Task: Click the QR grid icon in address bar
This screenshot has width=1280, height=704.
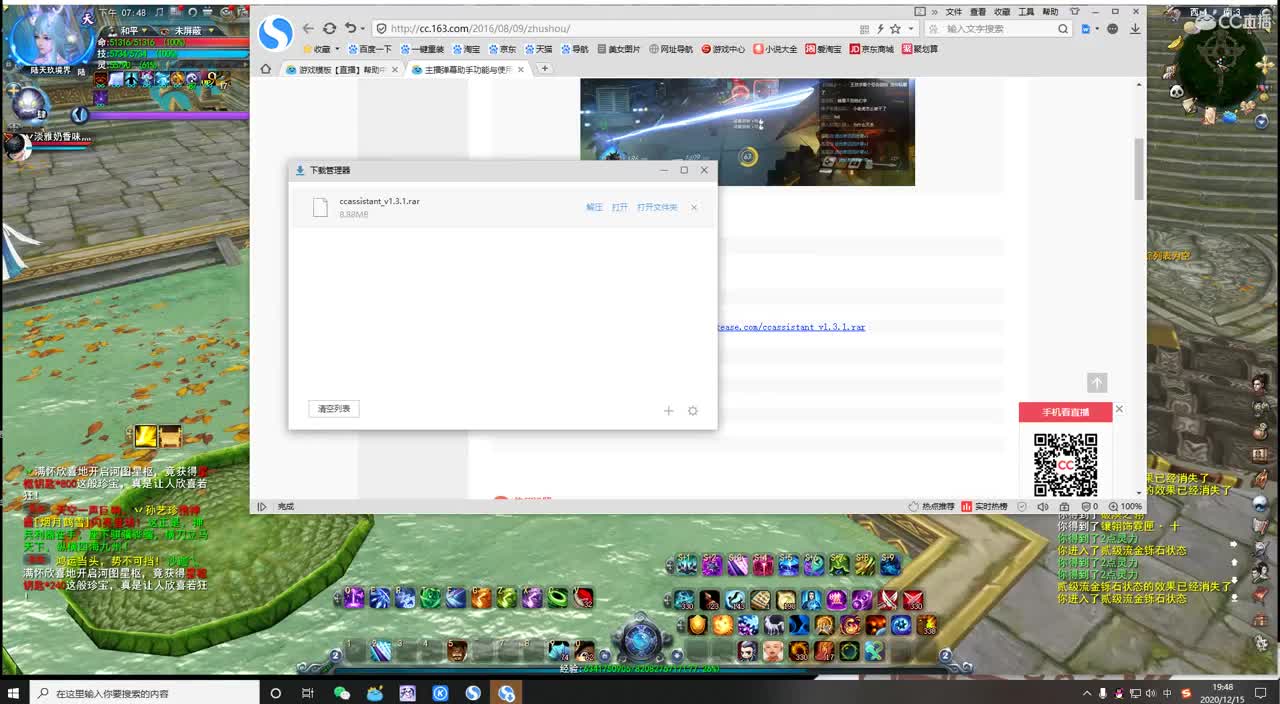Action: coord(864,29)
